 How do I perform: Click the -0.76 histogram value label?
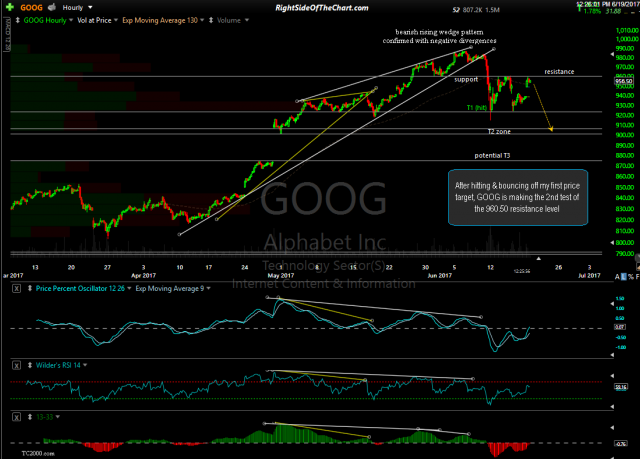(620, 443)
